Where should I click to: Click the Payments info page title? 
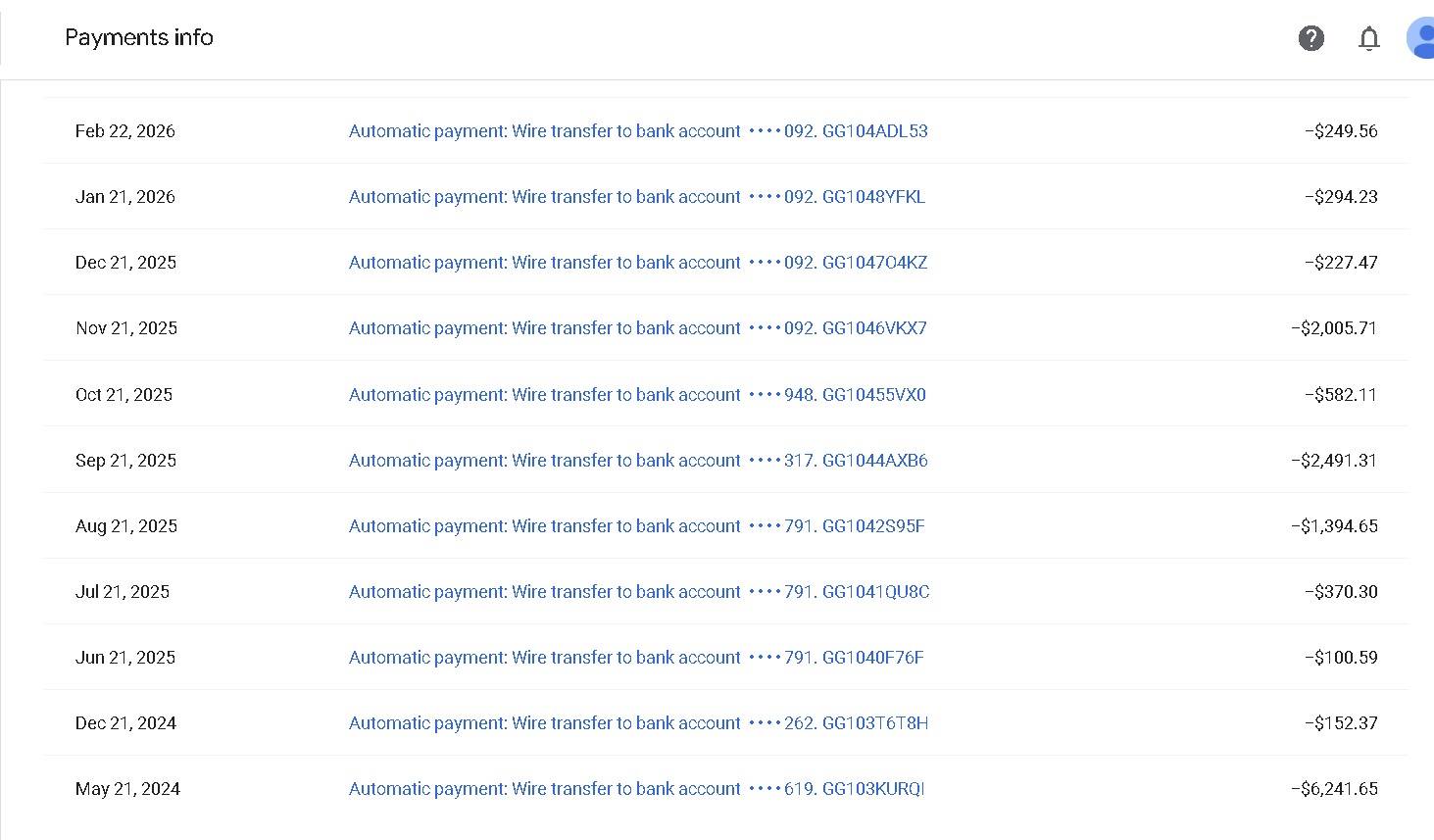pos(139,37)
